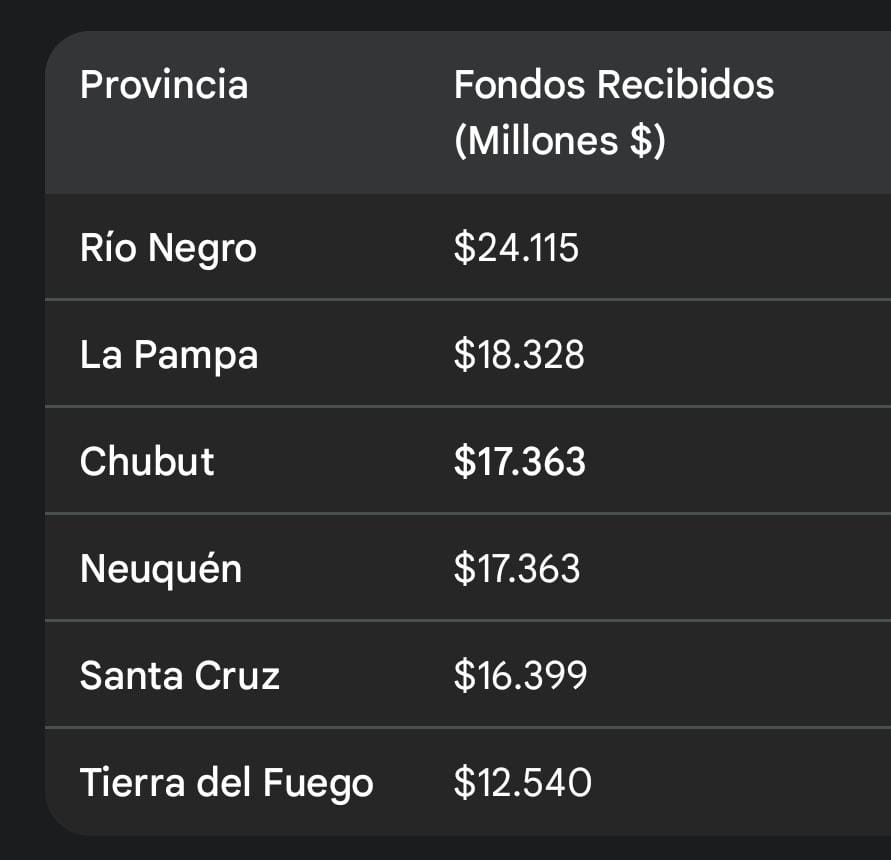
Task: Select the Chubut province cell
Action: [x=147, y=462]
